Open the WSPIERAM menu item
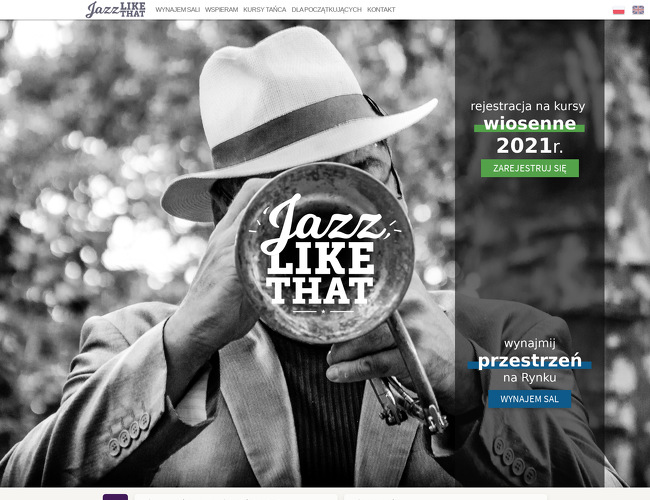Screen dimensions: 650x500 click(221, 10)
